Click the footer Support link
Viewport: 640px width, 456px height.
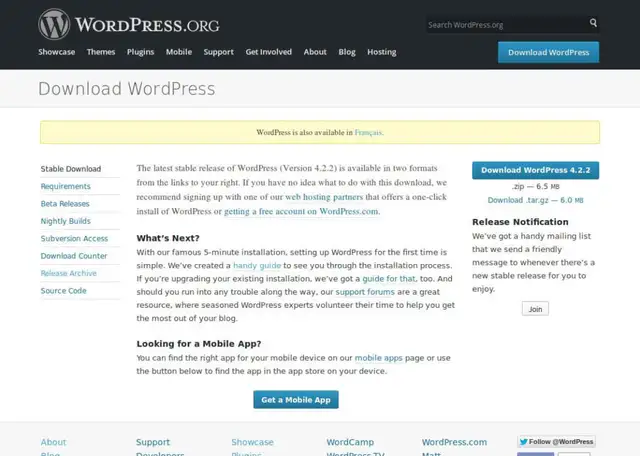tap(153, 442)
